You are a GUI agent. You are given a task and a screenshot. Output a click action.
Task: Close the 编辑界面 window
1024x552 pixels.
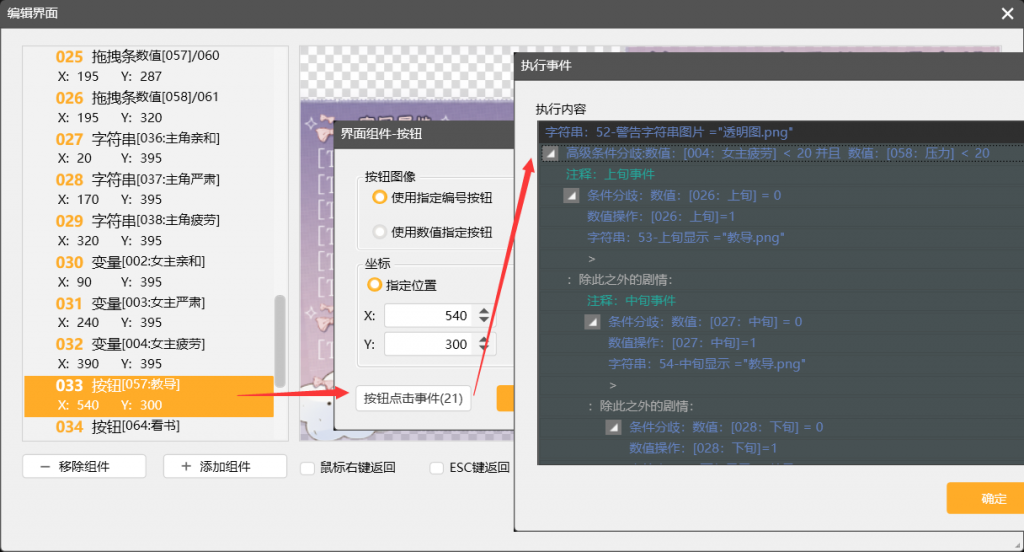1007,13
